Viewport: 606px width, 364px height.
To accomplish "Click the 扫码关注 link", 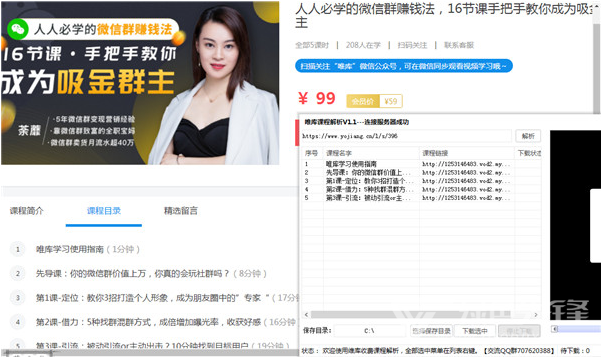I will point(412,45).
